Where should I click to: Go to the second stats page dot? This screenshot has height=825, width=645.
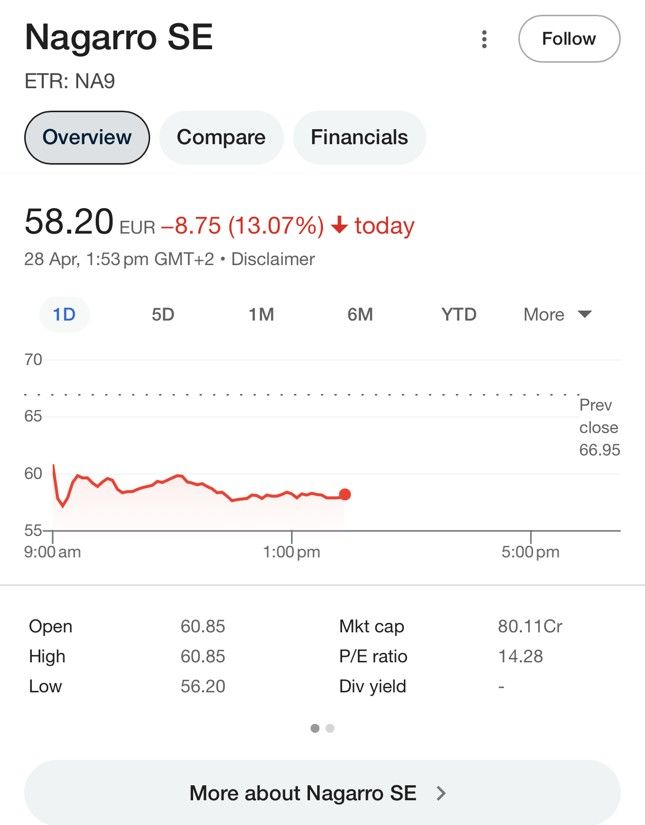[330, 728]
